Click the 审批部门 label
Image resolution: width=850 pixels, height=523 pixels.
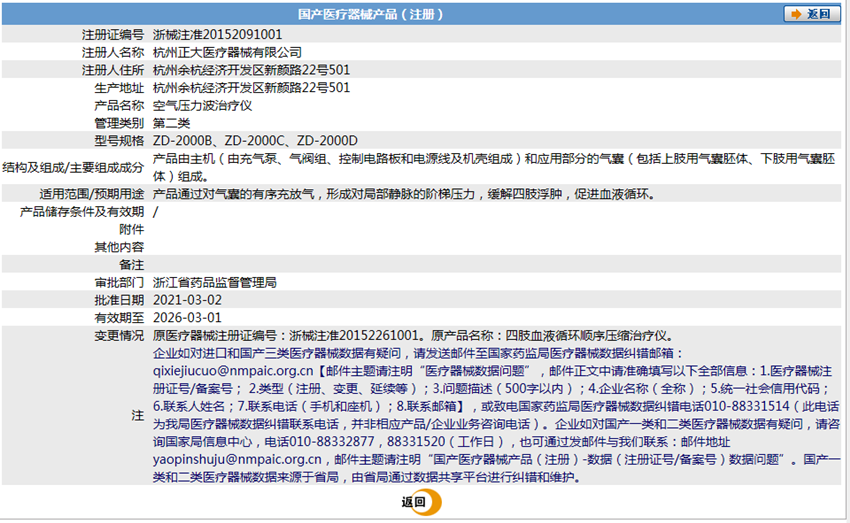click(119, 282)
